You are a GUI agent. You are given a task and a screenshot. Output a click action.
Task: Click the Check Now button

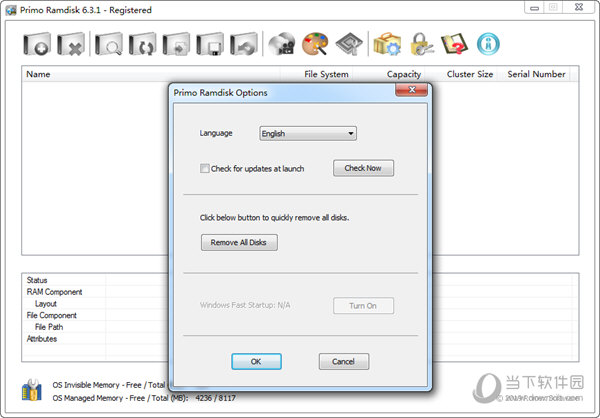[363, 168]
